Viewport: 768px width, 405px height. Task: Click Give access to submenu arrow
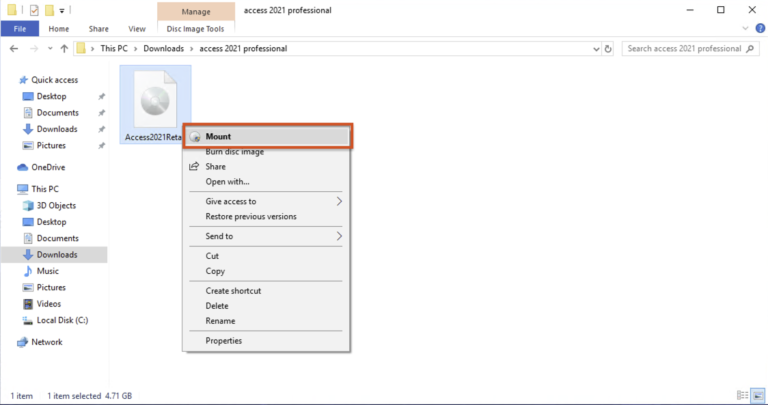tap(339, 201)
